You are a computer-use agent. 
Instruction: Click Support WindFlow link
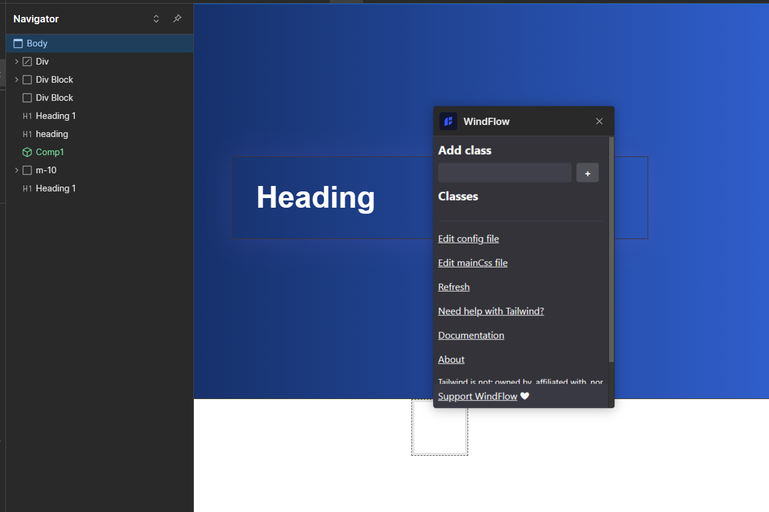pyautogui.click(x=478, y=396)
